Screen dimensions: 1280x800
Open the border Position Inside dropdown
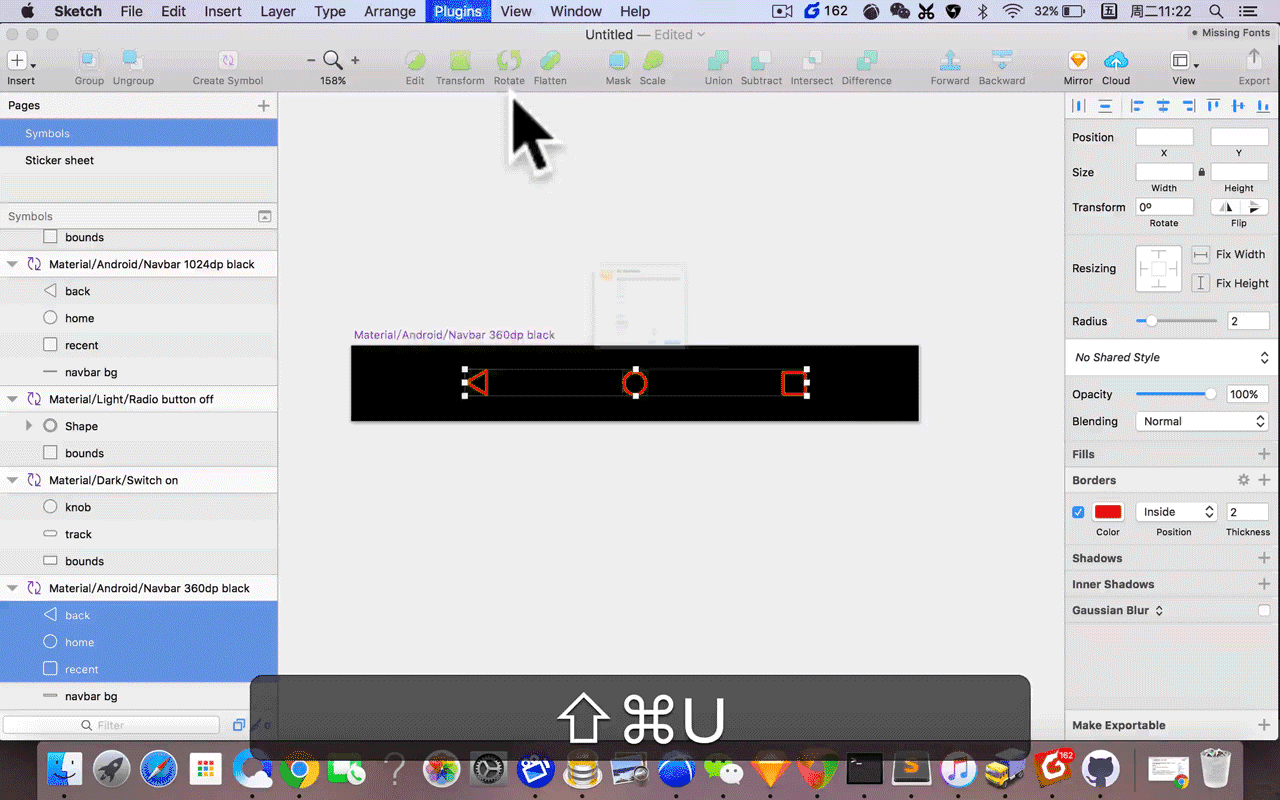[1176, 512]
